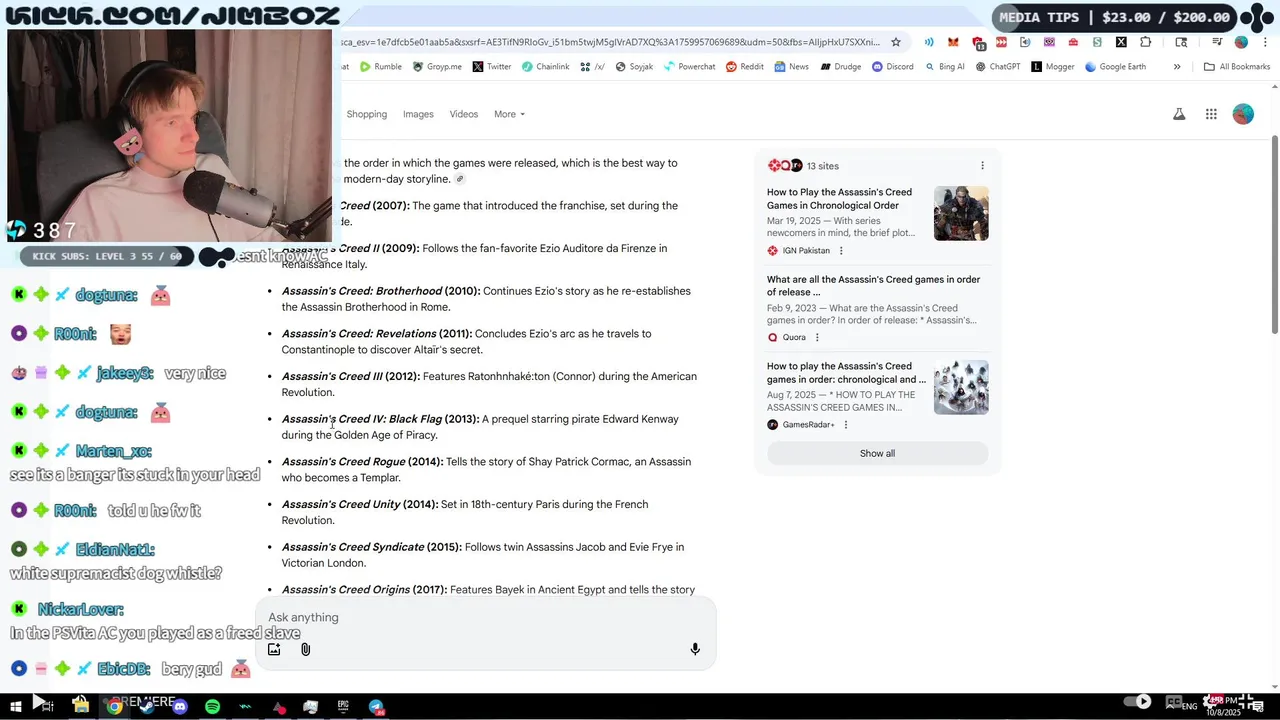The width and height of the screenshot is (1280, 720).
Task: Open the Chainlink bookmark
Action: [x=545, y=67]
